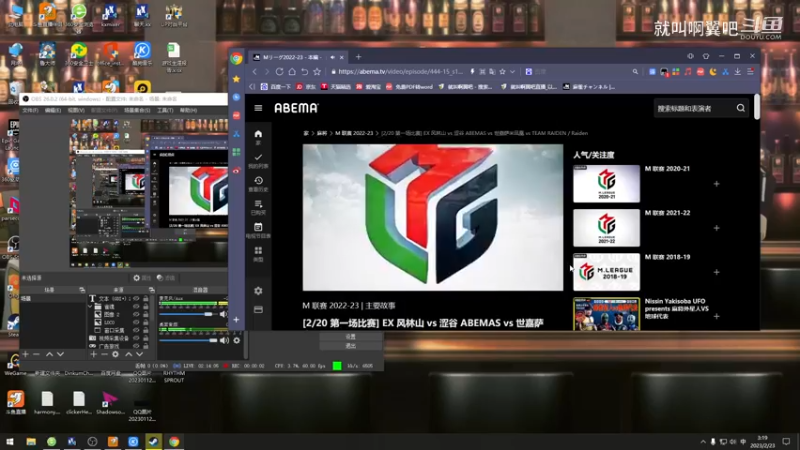This screenshot has width=800, height=450.
Task: Add a new scene in OBS
Action: pos(25,354)
